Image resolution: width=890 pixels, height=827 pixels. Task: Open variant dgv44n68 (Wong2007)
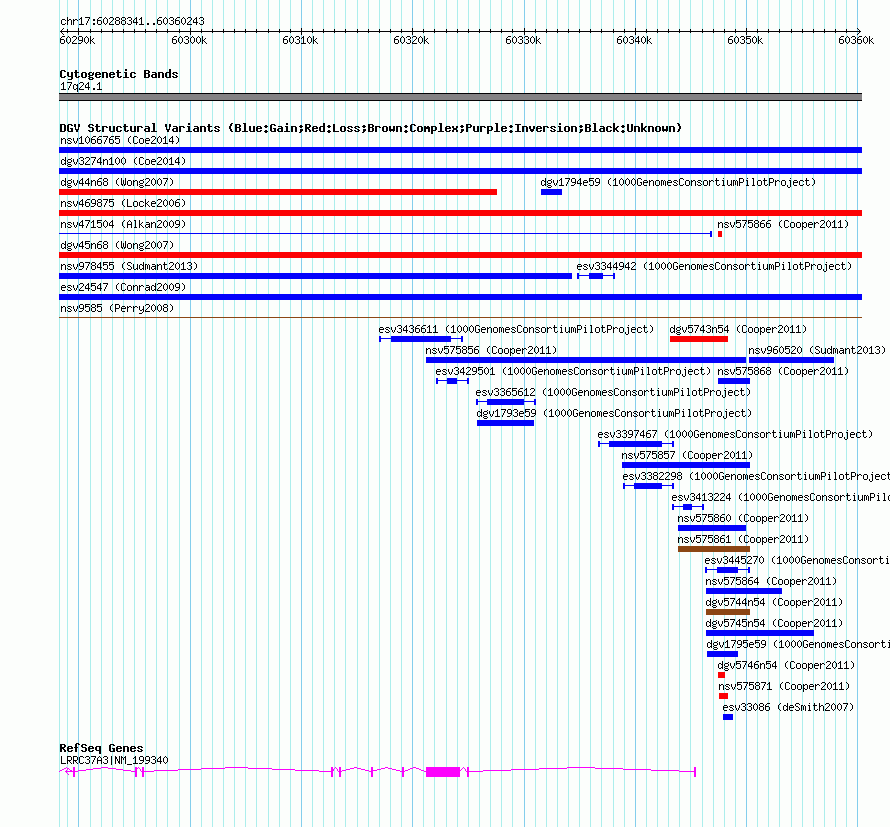tap(117, 182)
